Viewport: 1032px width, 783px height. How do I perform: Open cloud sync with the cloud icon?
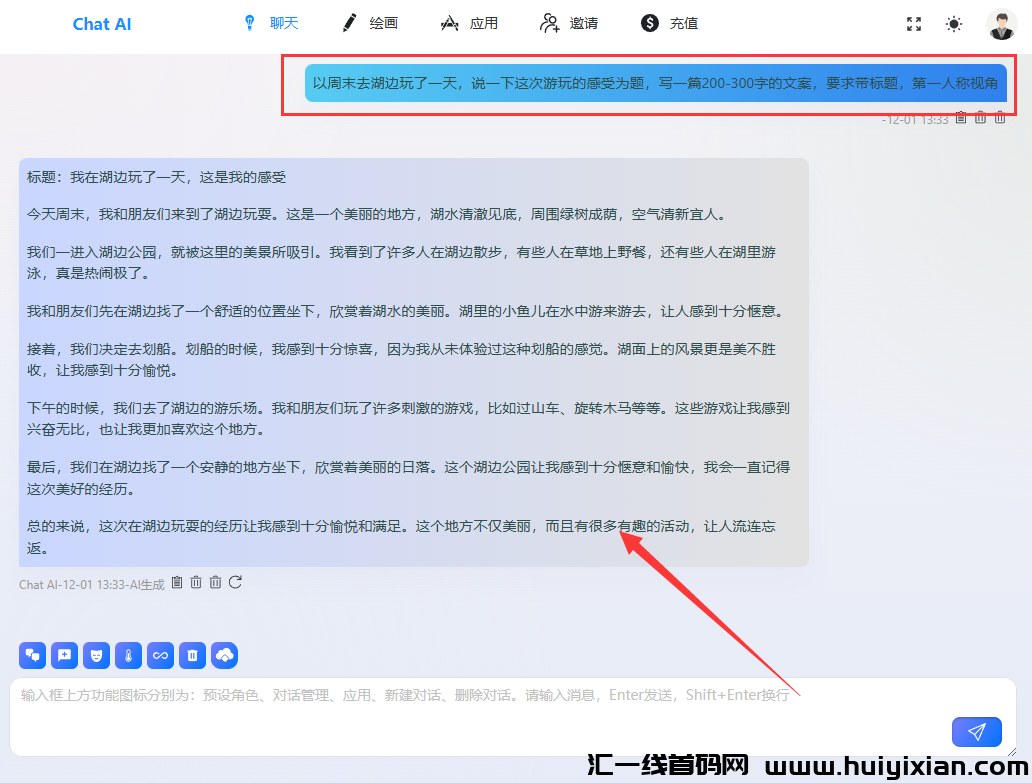pyautogui.click(x=224, y=655)
